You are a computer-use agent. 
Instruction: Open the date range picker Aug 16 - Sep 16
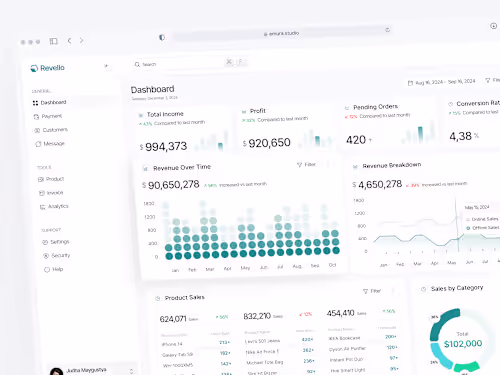(x=442, y=82)
